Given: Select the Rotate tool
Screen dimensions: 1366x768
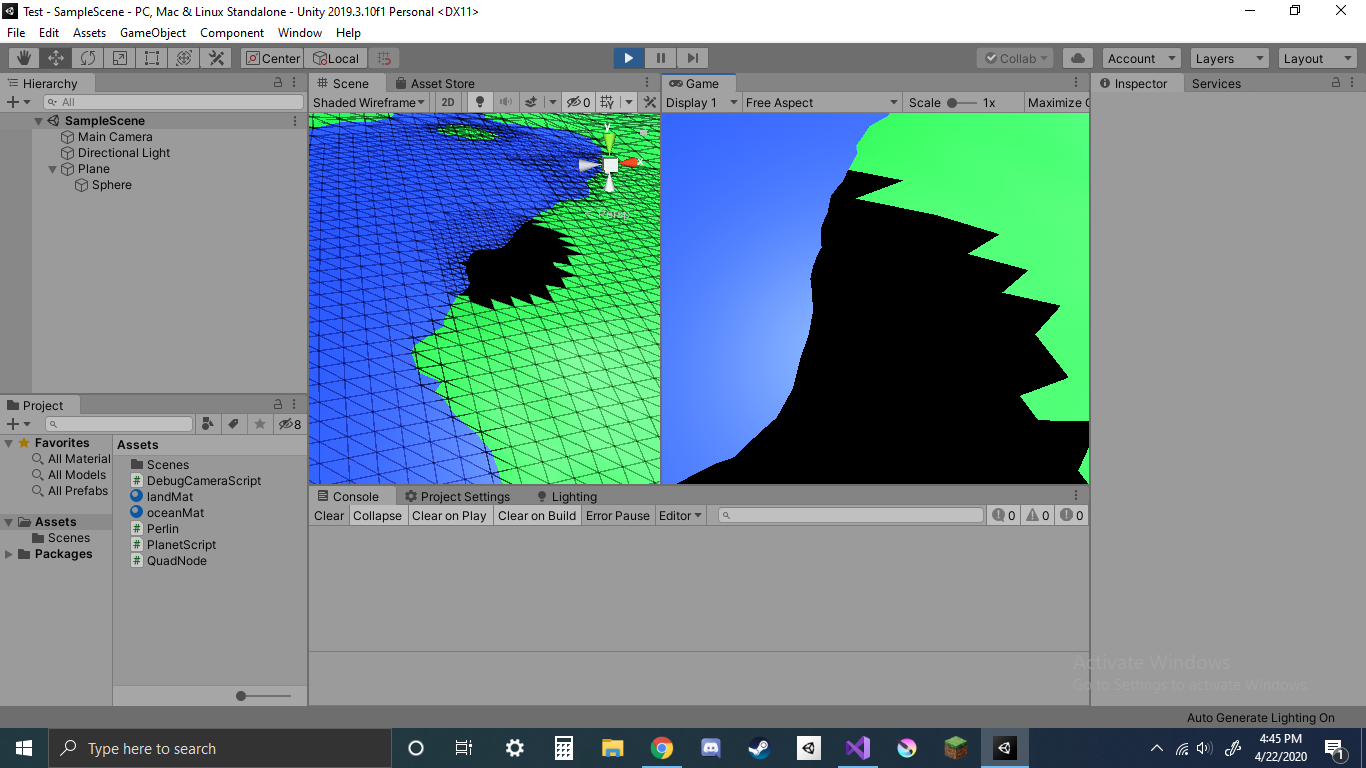Looking at the screenshot, I should (x=88, y=58).
